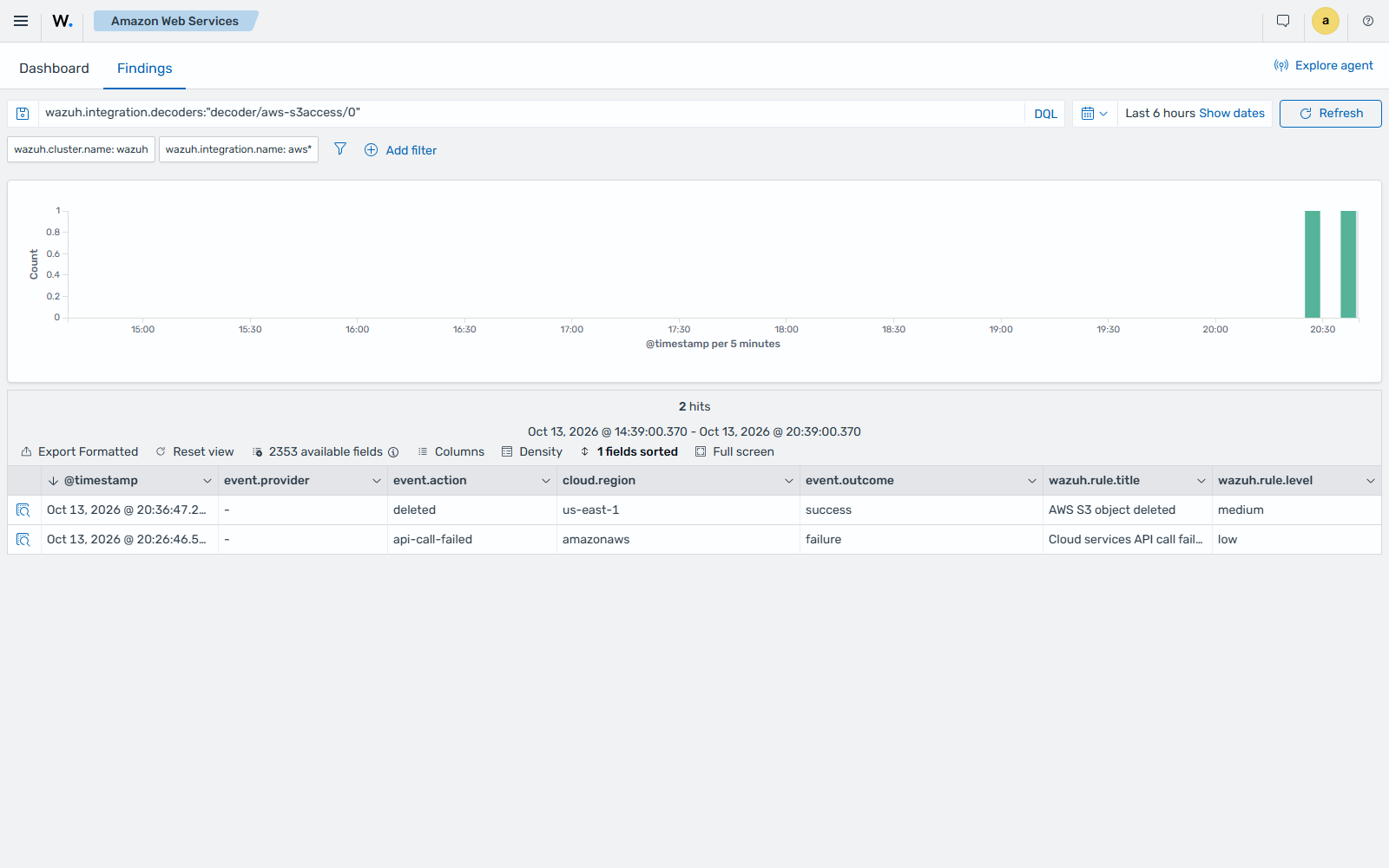Open event.outcome column menu chevron
Image resolution: width=1389 pixels, height=868 pixels.
[1032, 481]
